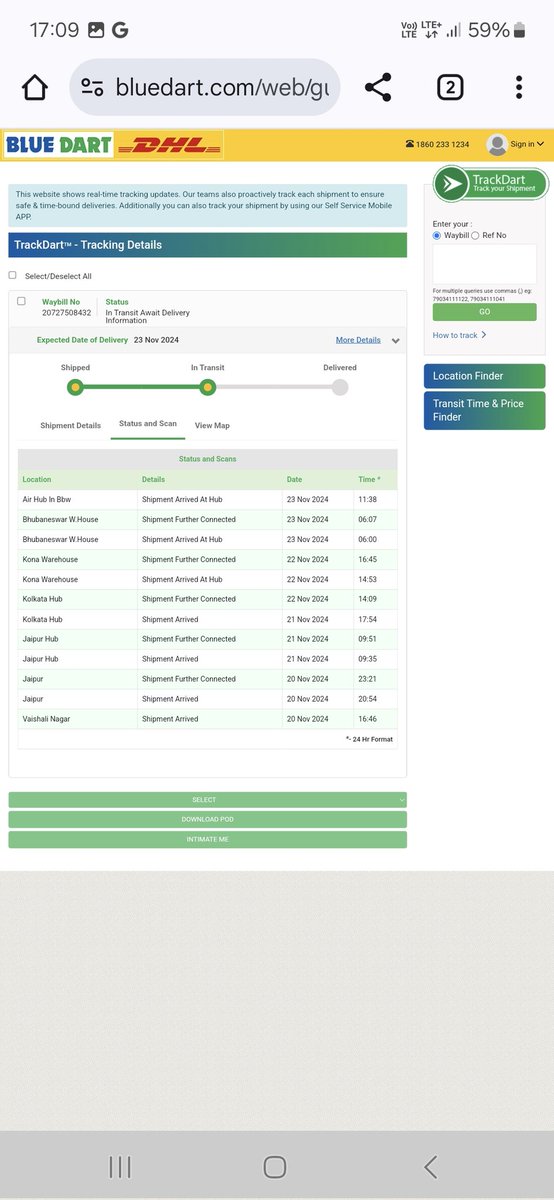Tap the Android home navigation button
The image size is (554, 1200).
tap(275, 1166)
